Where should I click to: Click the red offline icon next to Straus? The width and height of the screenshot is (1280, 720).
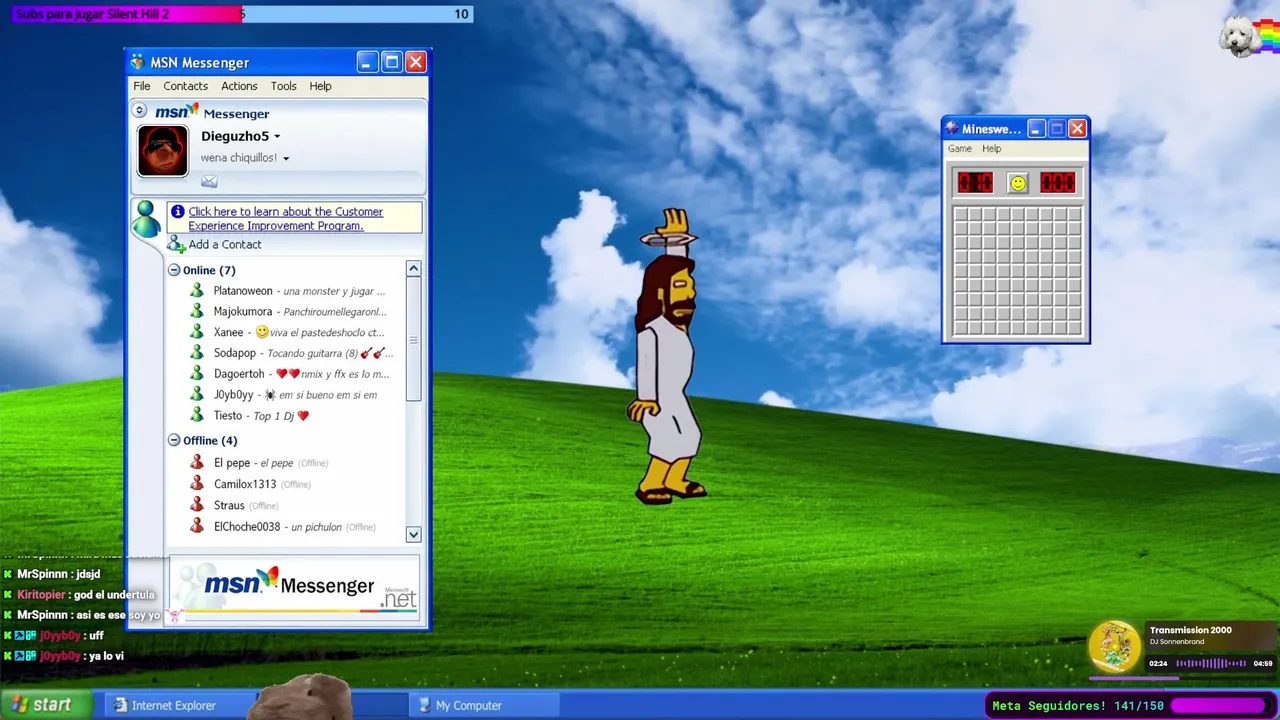(x=197, y=506)
